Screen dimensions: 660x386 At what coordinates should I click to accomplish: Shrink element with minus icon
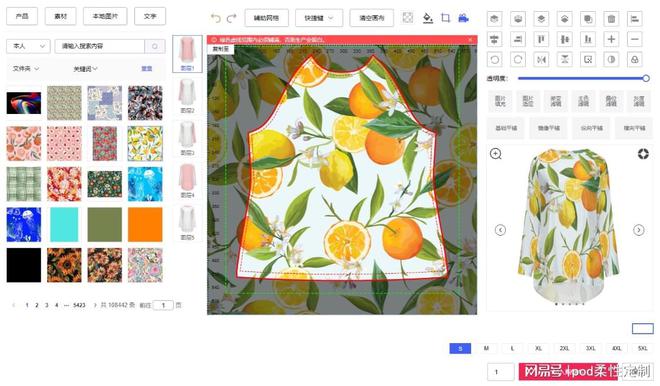click(x=635, y=39)
